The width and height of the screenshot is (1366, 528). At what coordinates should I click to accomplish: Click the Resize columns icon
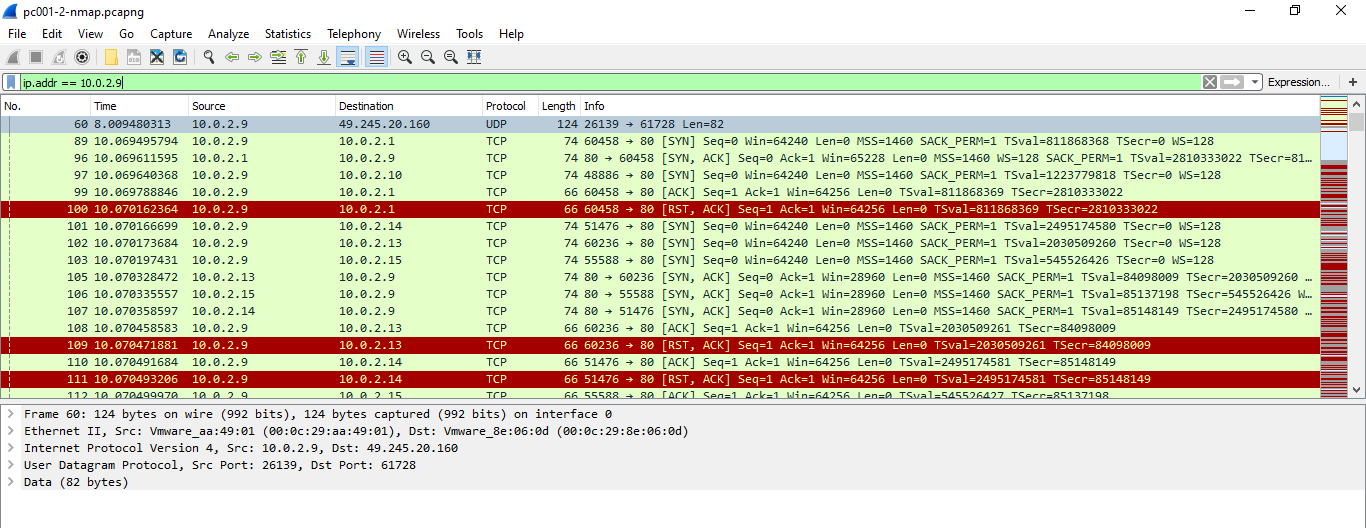pyautogui.click(x=474, y=57)
